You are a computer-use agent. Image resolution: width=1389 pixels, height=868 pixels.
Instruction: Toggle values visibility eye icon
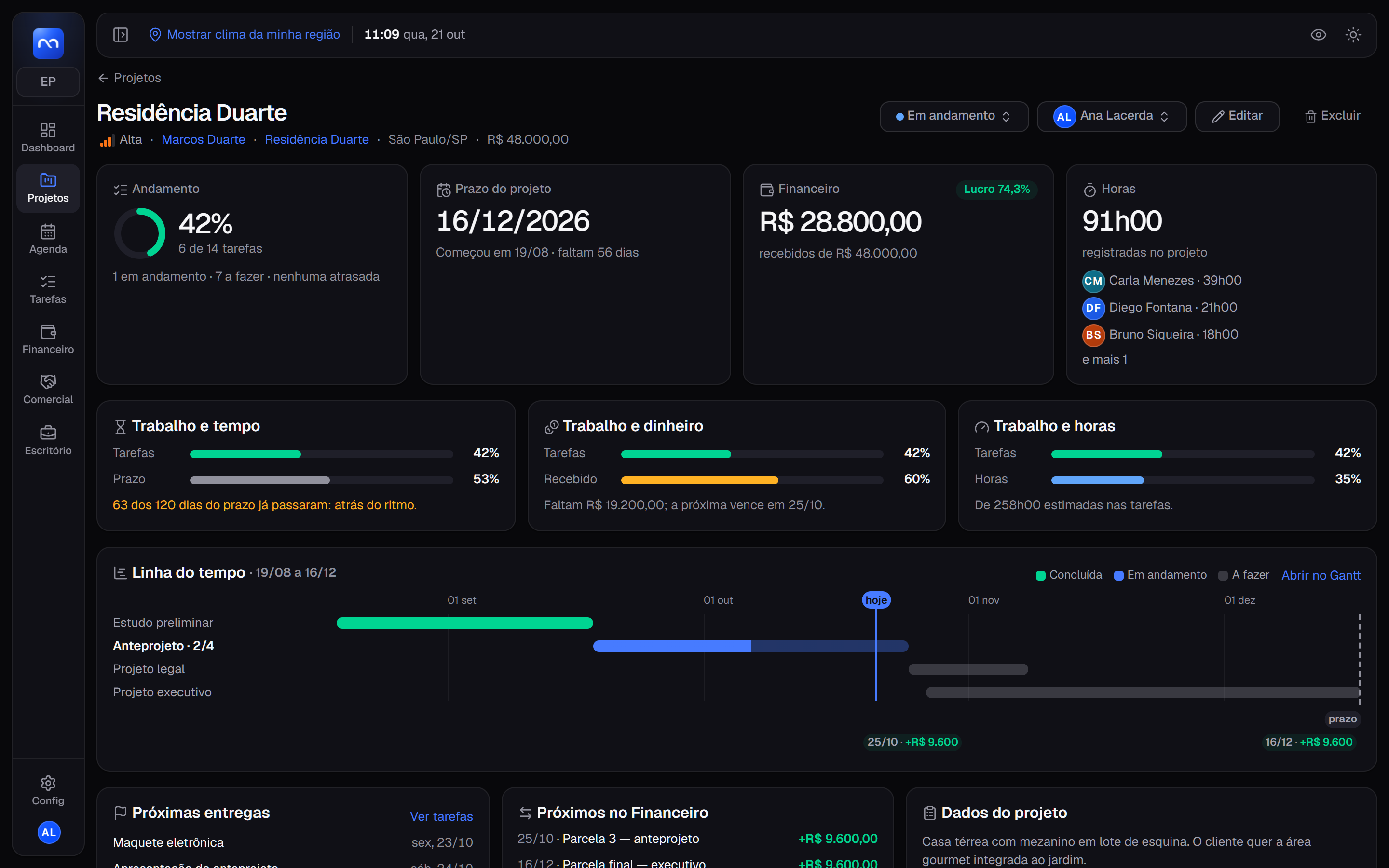click(1319, 34)
